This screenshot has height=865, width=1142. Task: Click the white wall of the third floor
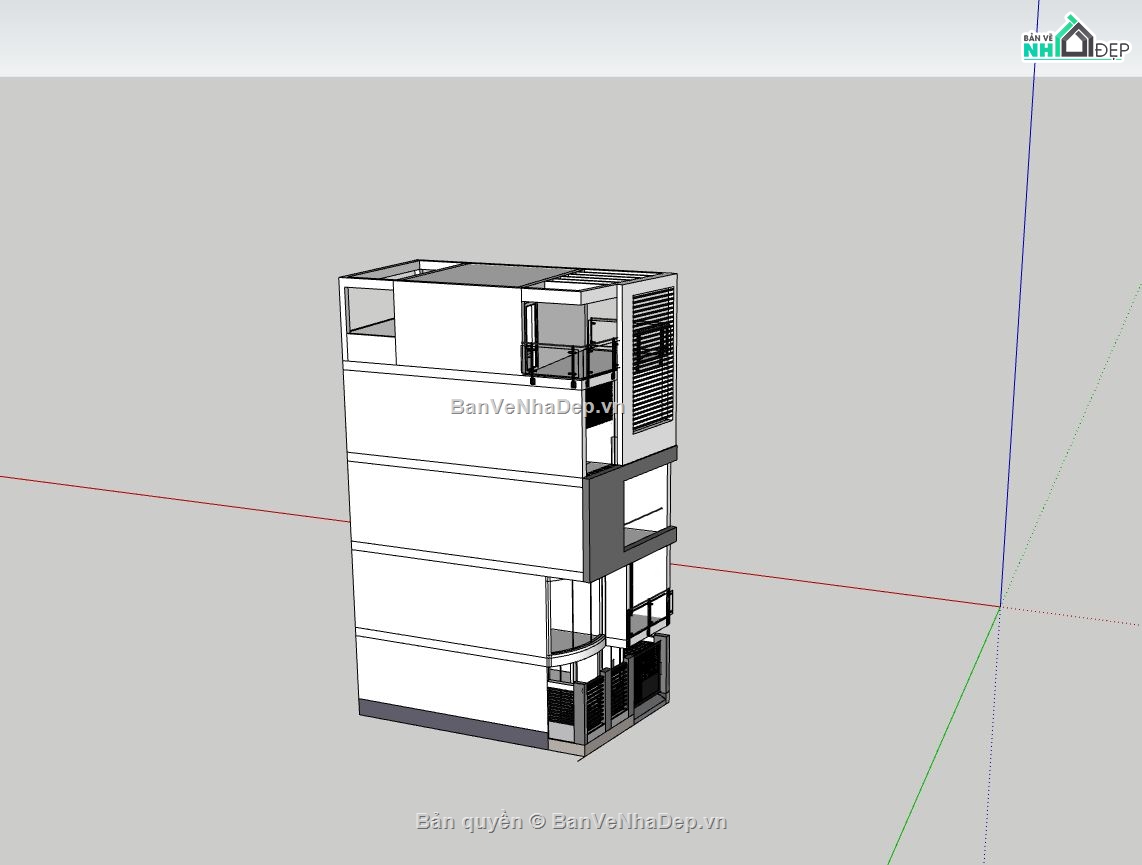click(450, 500)
